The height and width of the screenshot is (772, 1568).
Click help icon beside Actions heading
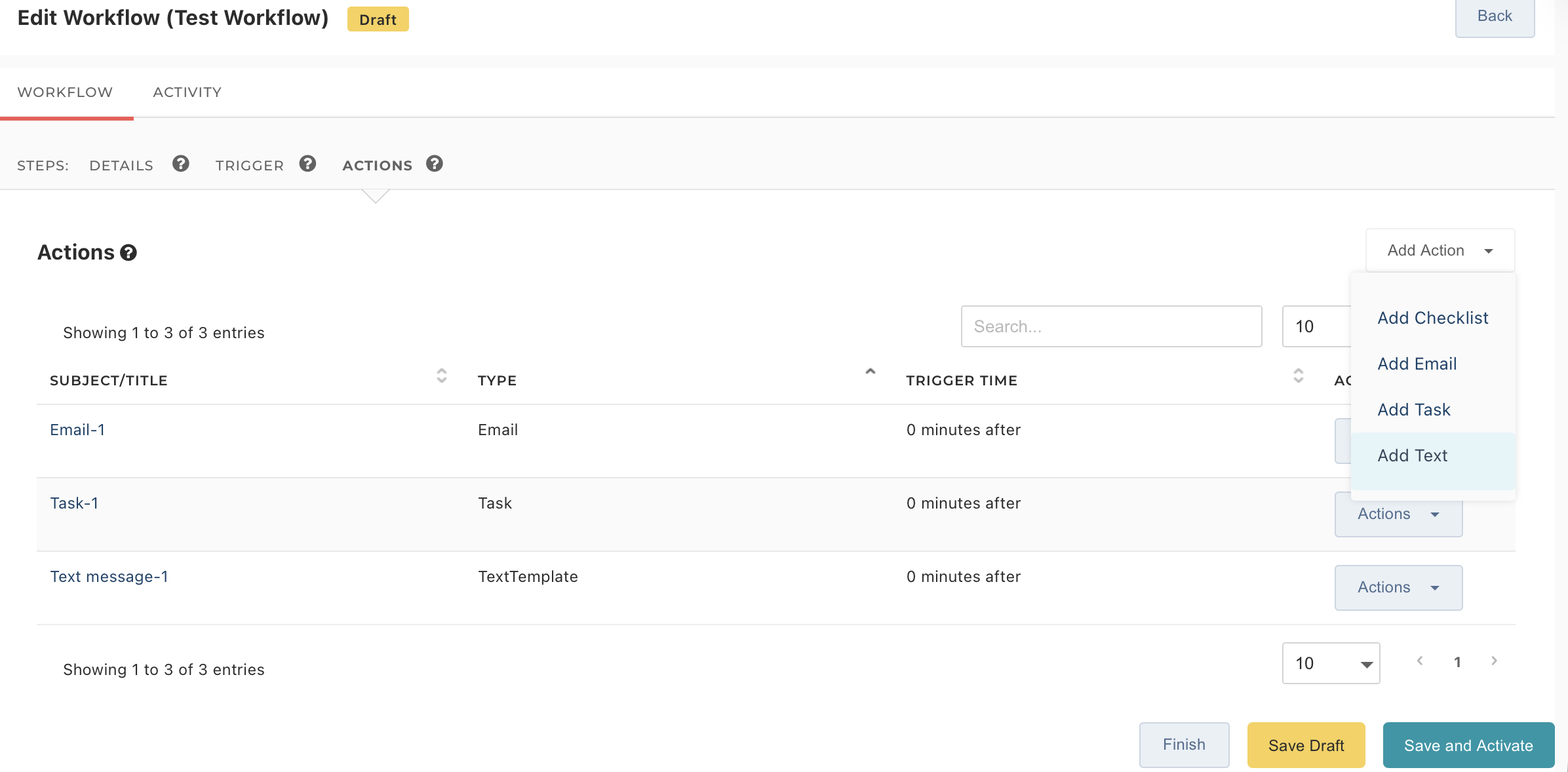point(128,253)
